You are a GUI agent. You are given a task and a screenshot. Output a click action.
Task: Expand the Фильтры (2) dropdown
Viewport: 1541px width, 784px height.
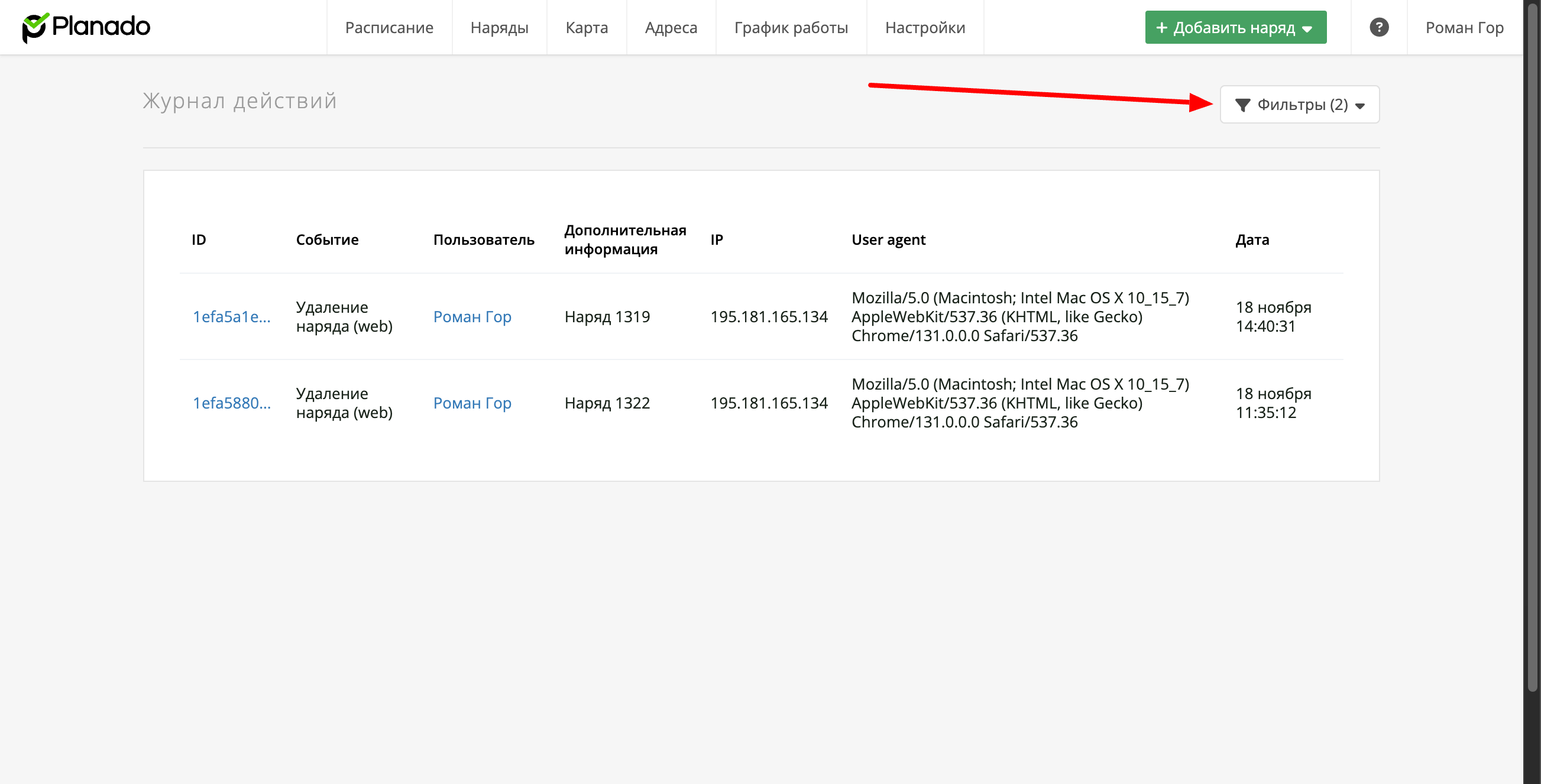click(x=1299, y=105)
